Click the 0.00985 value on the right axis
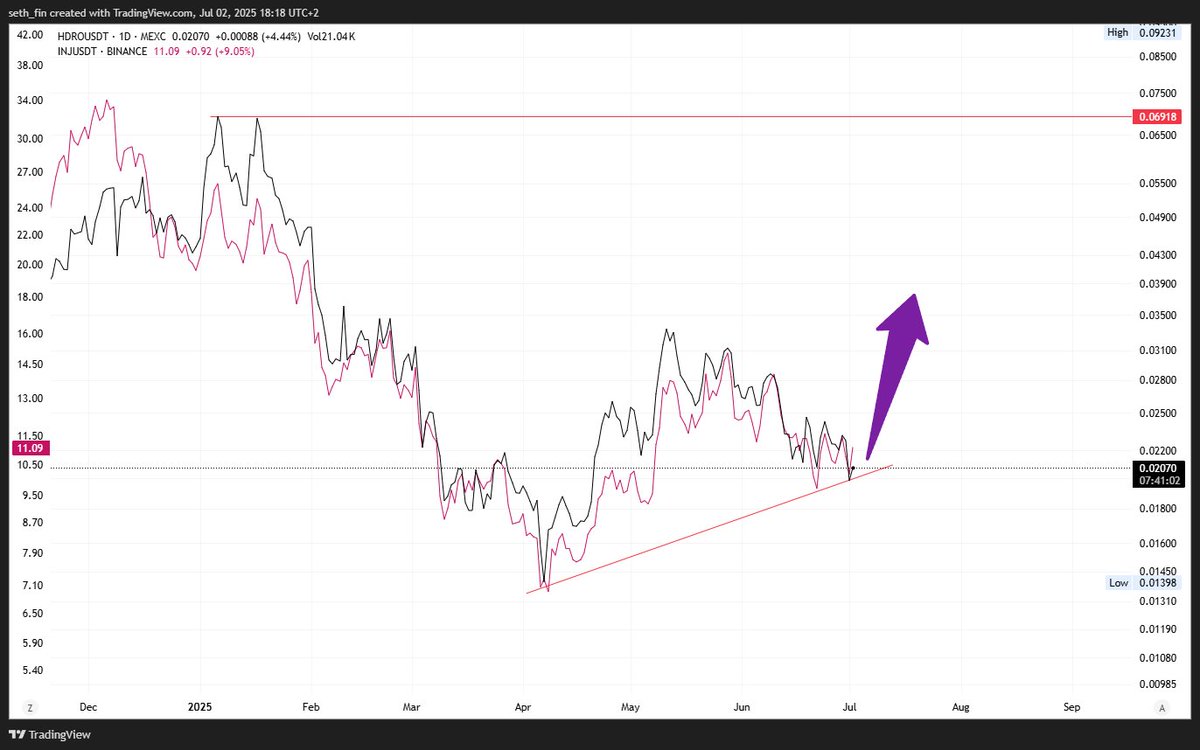The width and height of the screenshot is (1200, 750). click(1159, 684)
